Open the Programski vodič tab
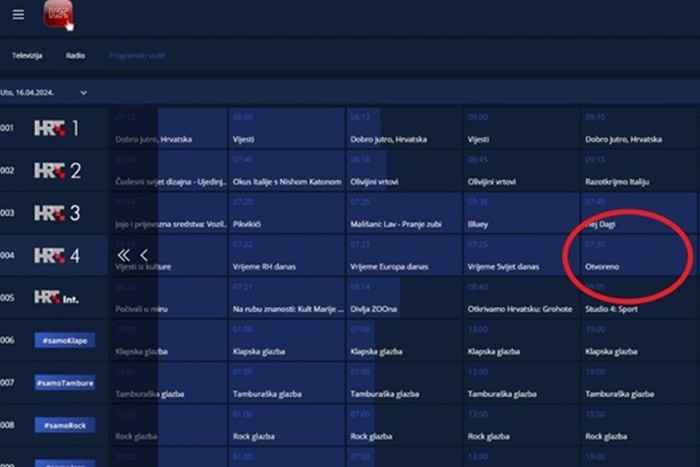Screen dimensions: 700x467 (137, 56)
